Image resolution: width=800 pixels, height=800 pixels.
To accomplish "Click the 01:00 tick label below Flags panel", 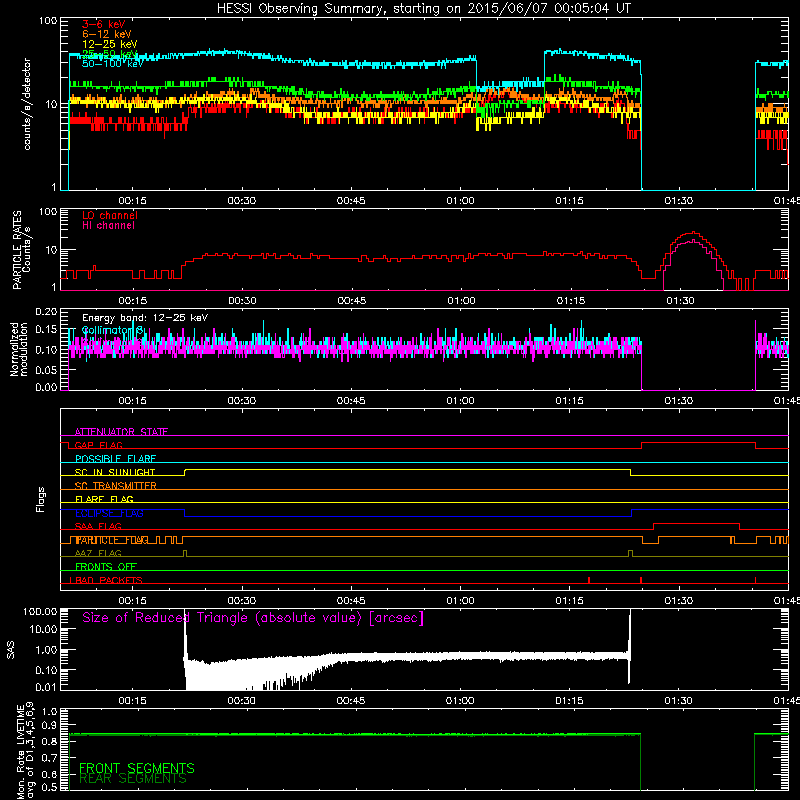I will click(460, 601).
